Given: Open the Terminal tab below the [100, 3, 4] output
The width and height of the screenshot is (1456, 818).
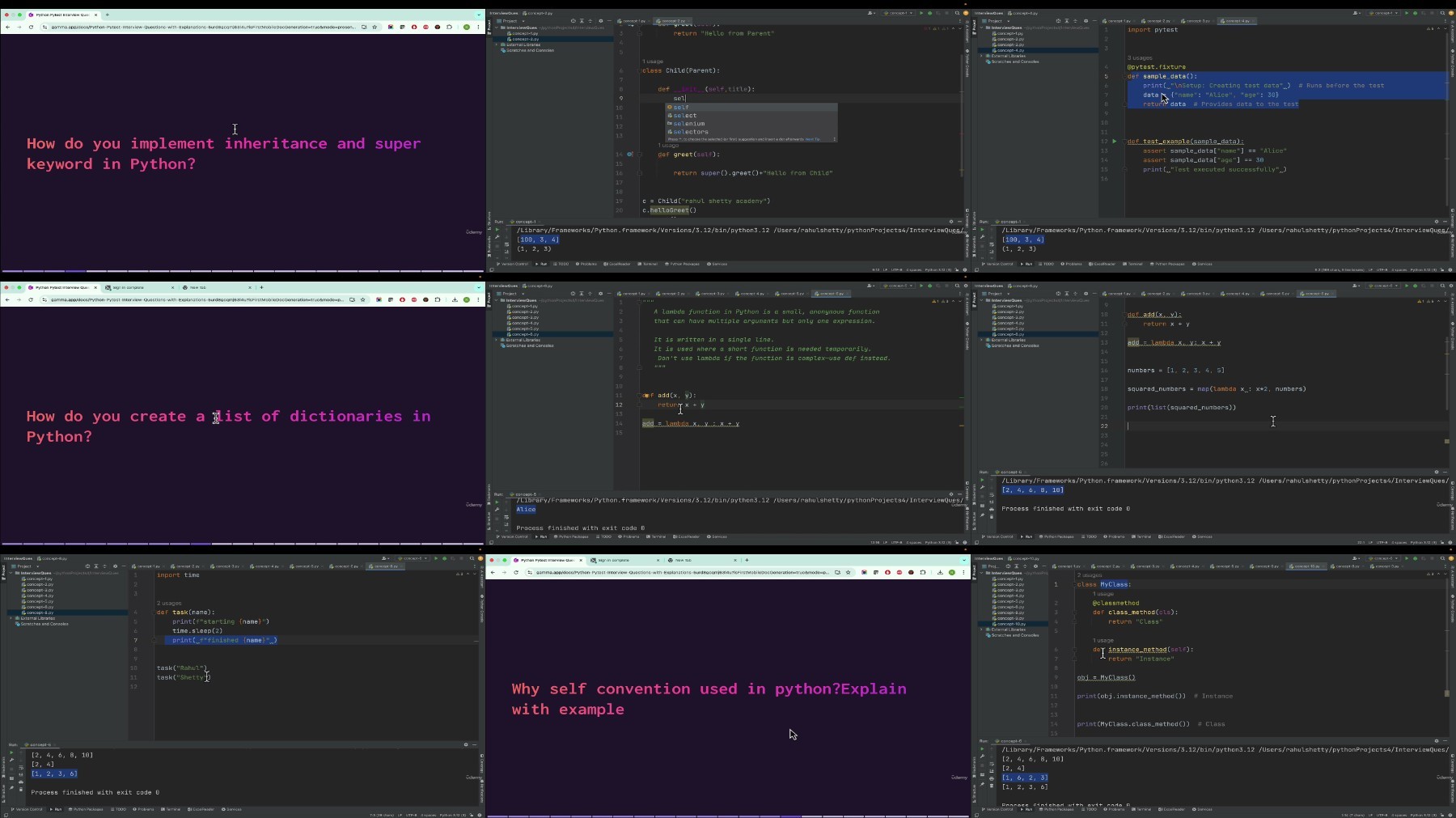Looking at the screenshot, I should (648, 264).
